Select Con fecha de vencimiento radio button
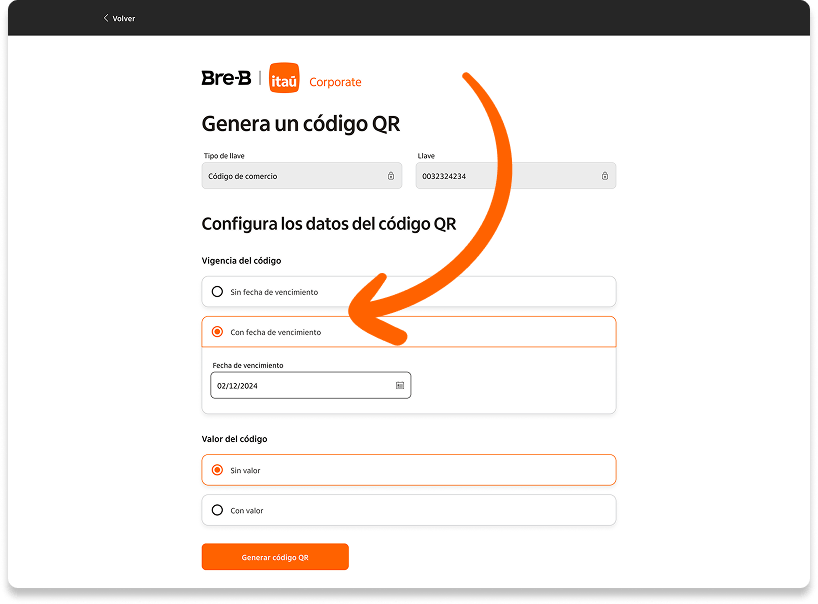 pyautogui.click(x=218, y=332)
